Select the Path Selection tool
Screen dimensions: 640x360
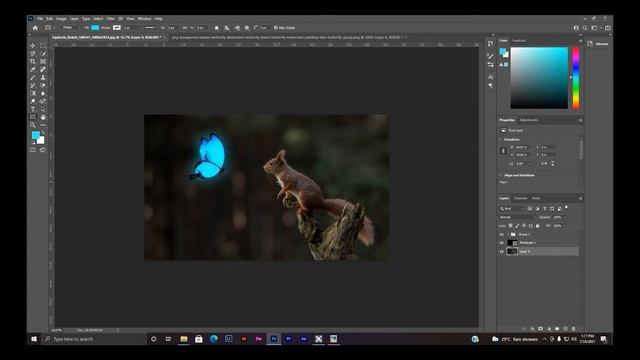(43, 109)
